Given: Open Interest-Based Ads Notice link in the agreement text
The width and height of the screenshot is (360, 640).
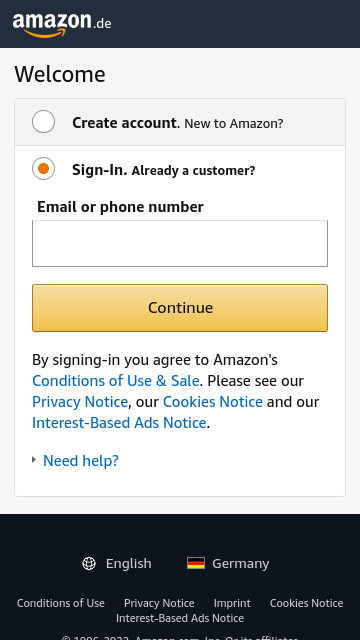Looking at the screenshot, I should coord(119,423).
